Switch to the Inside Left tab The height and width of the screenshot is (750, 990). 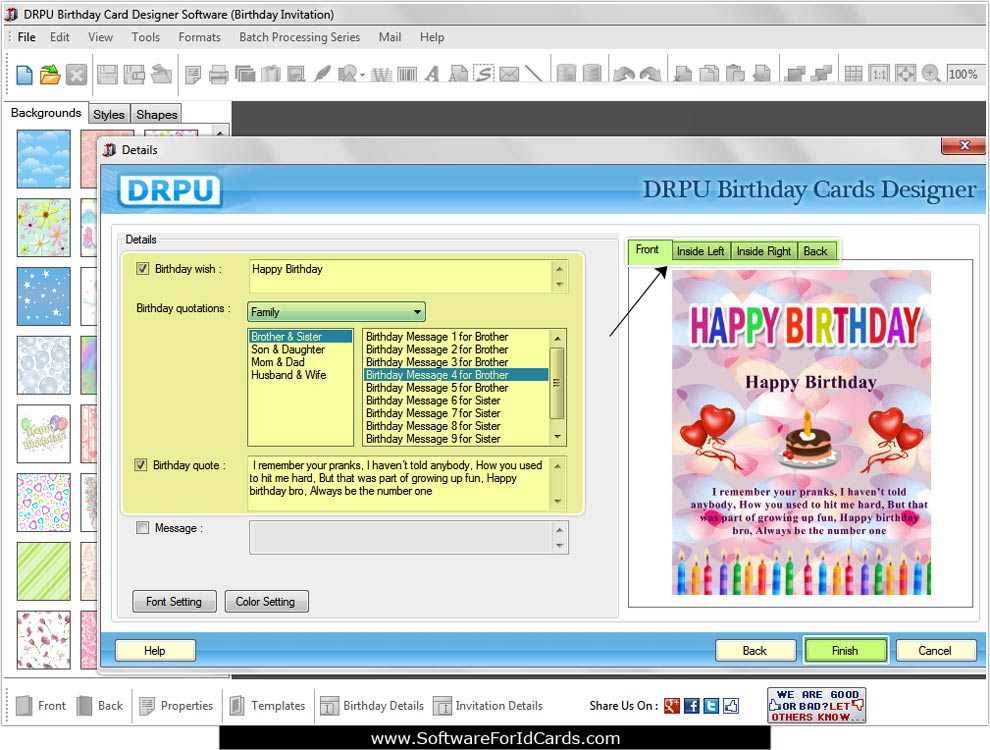(700, 251)
